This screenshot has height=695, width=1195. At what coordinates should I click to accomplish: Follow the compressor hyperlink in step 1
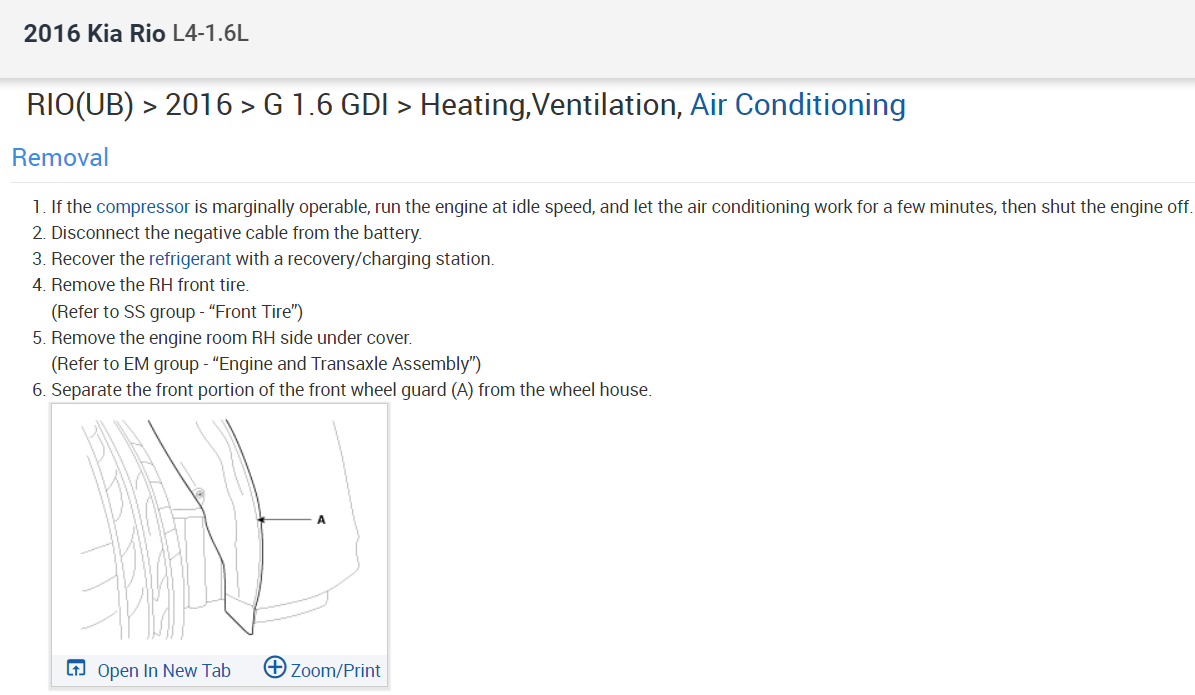click(143, 207)
